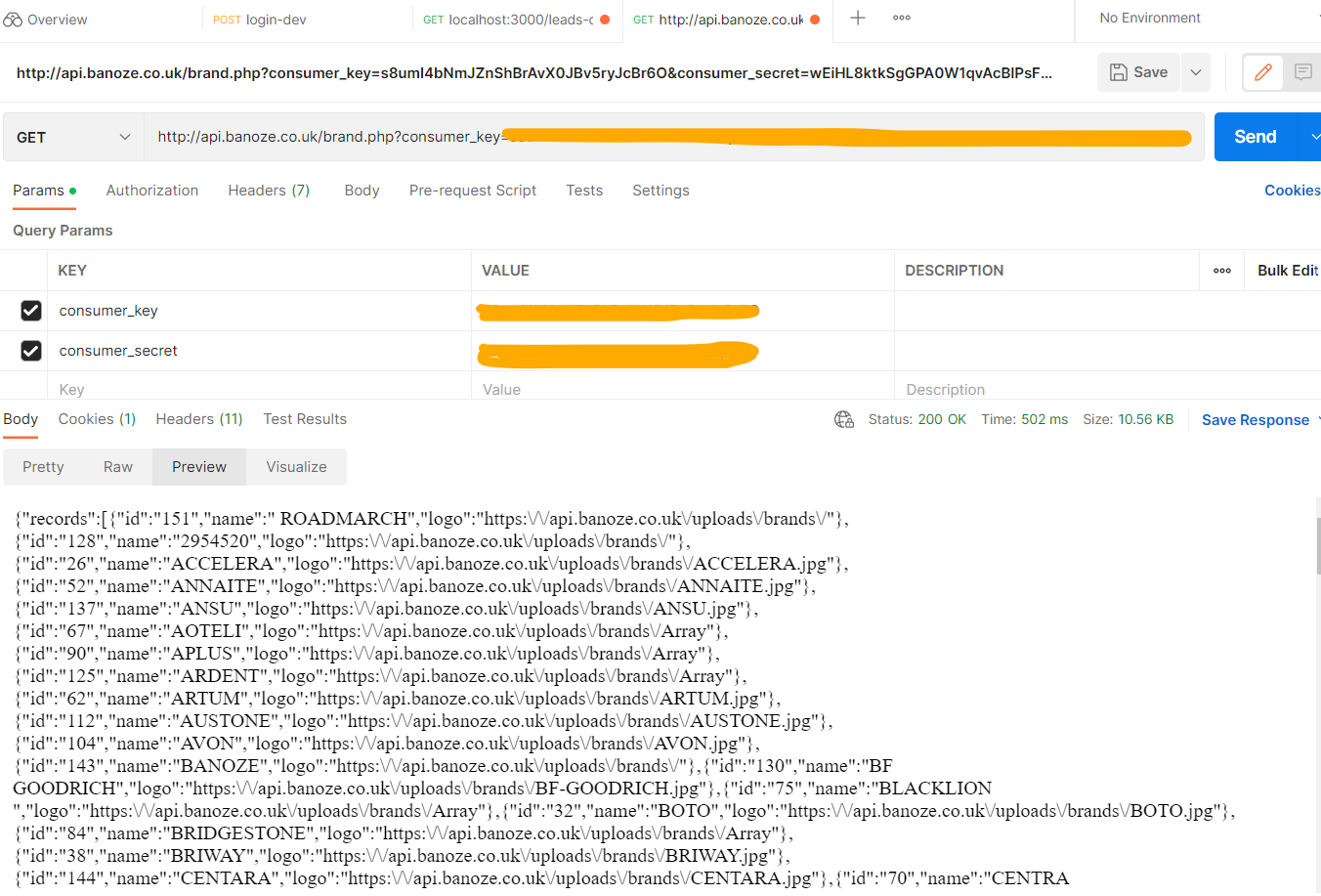Viewport: 1321px width, 896px height.
Task: Expand the Save options arrow
Action: 1196,72
